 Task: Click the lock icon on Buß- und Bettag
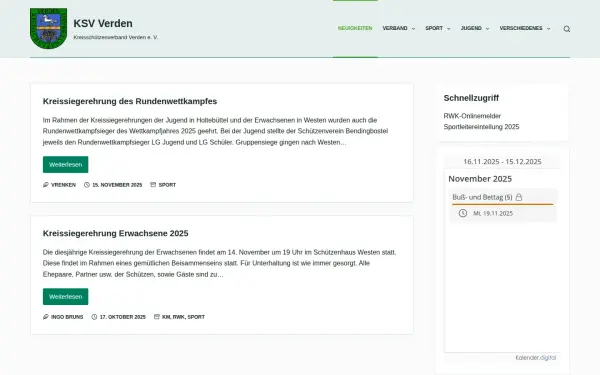click(x=519, y=197)
